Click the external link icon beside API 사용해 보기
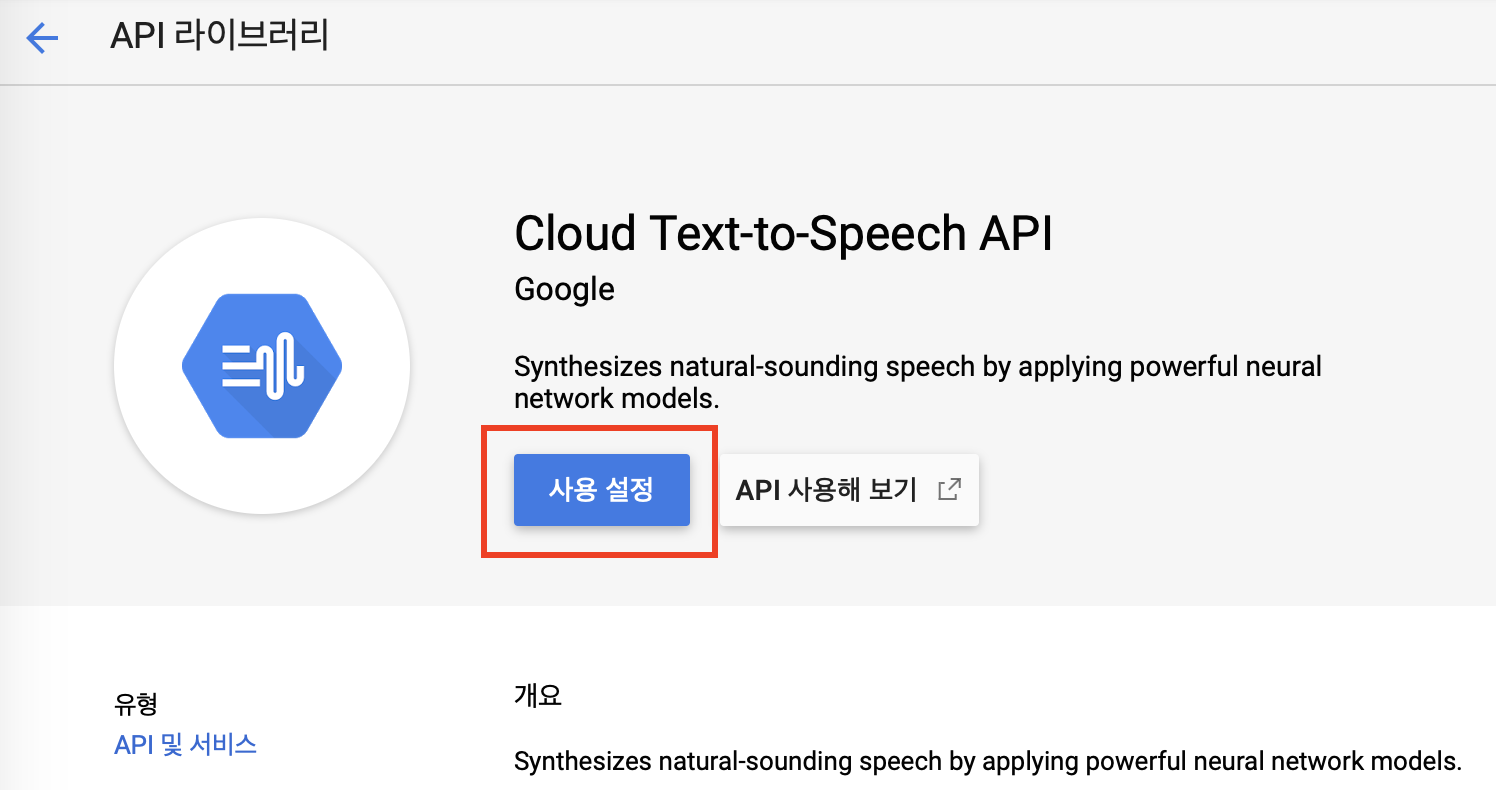 pos(949,490)
